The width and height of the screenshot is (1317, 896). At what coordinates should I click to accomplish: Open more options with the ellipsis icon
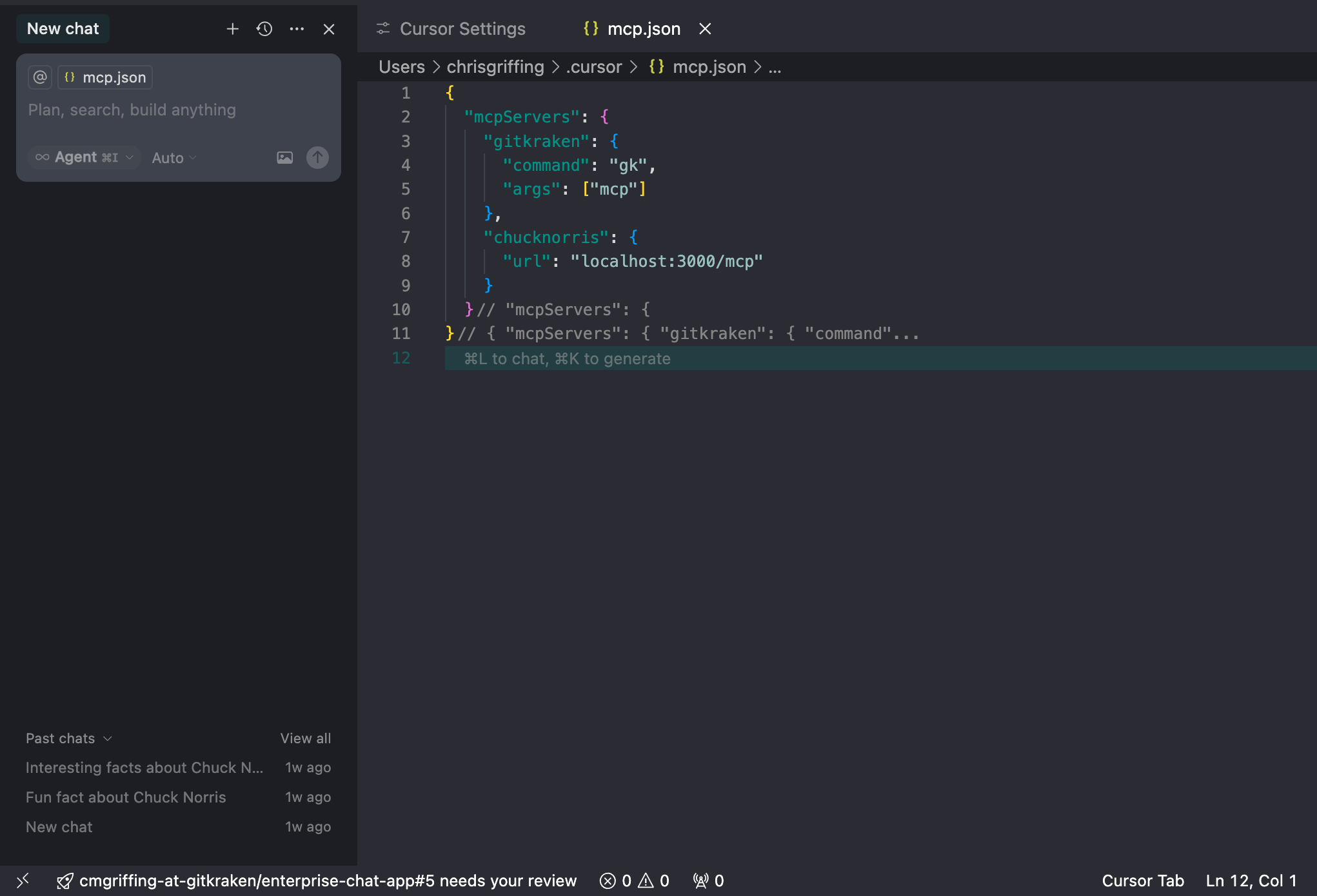point(297,28)
